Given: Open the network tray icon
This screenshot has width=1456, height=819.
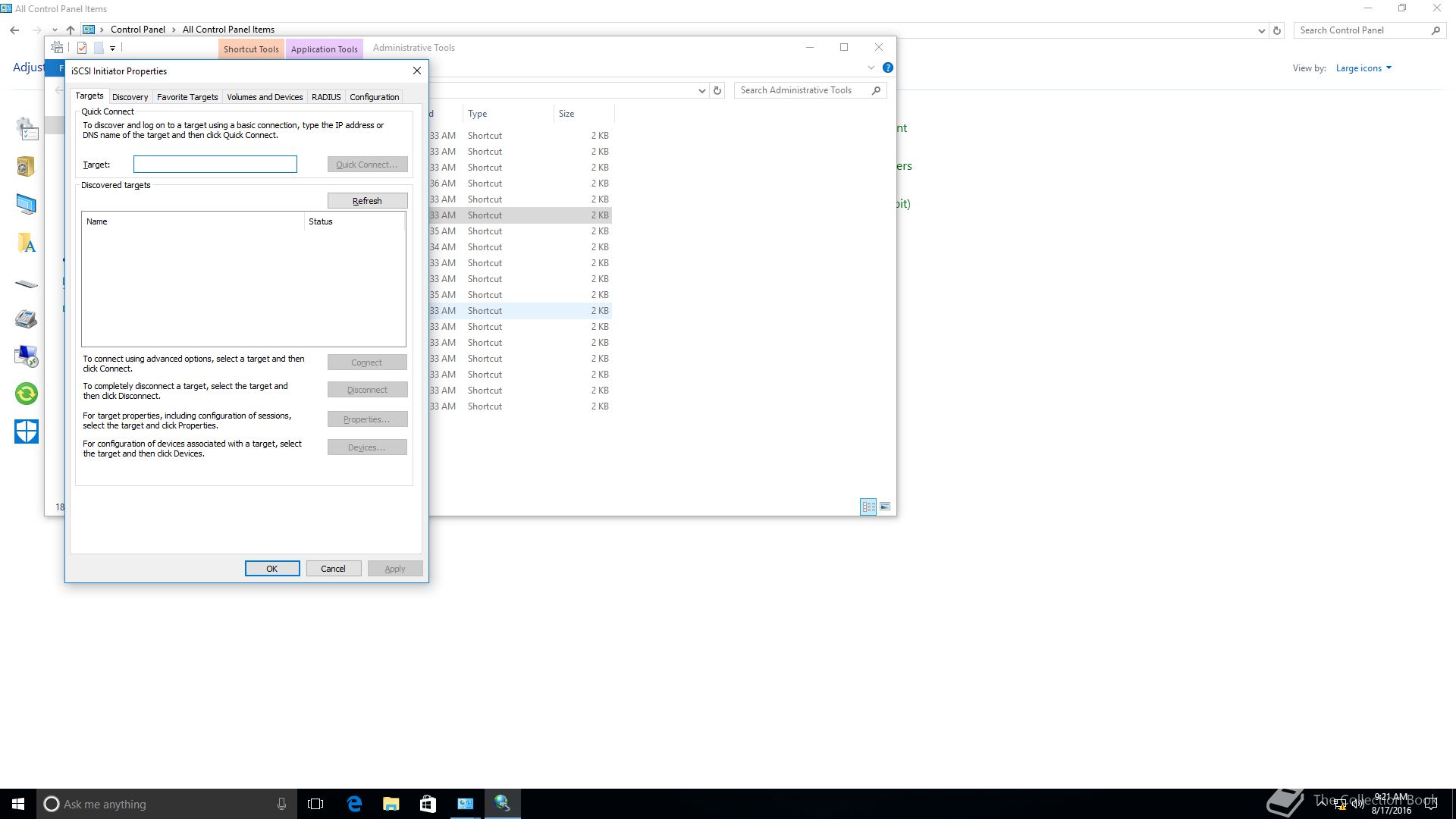Looking at the screenshot, I should [1340, 805].
